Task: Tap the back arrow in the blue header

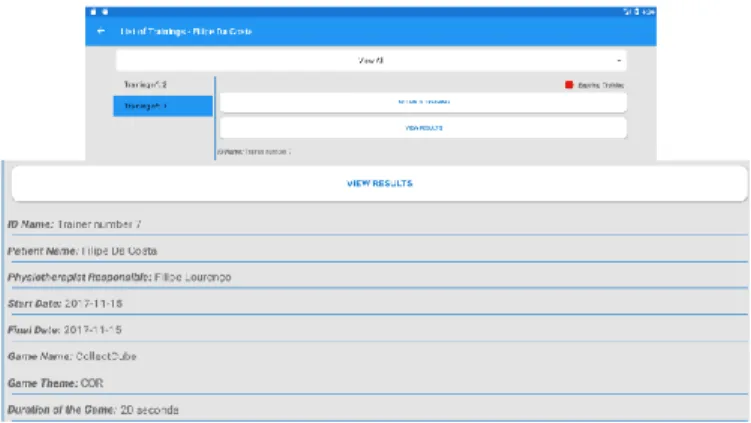Action: (x=101, y=31)
